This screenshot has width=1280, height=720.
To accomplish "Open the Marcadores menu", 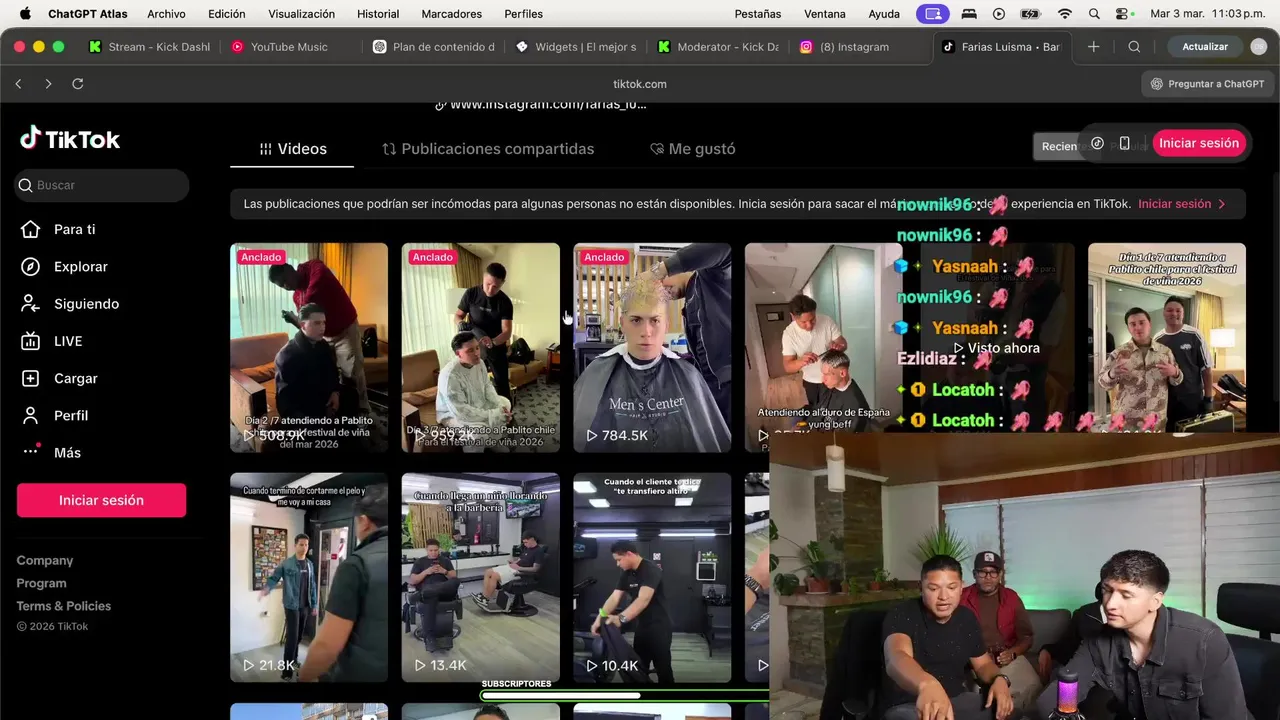I will click(452, 14).
